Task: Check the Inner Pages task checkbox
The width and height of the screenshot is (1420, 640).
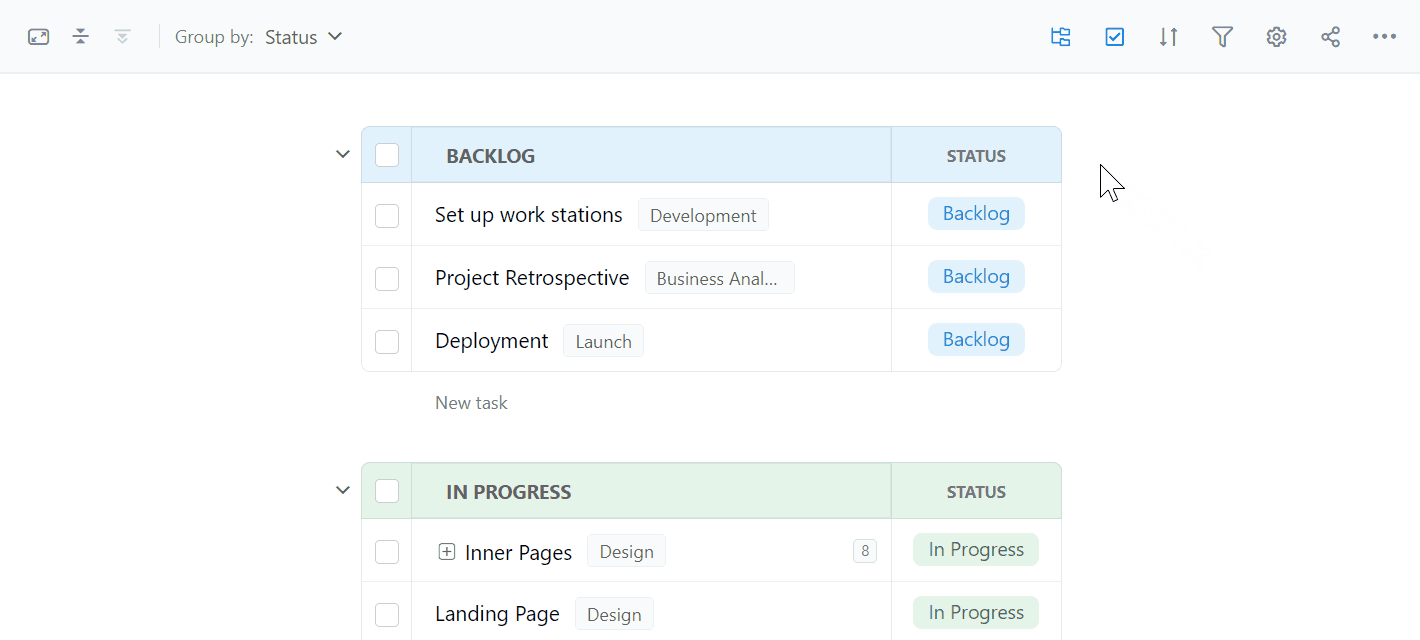Action: 387,551
